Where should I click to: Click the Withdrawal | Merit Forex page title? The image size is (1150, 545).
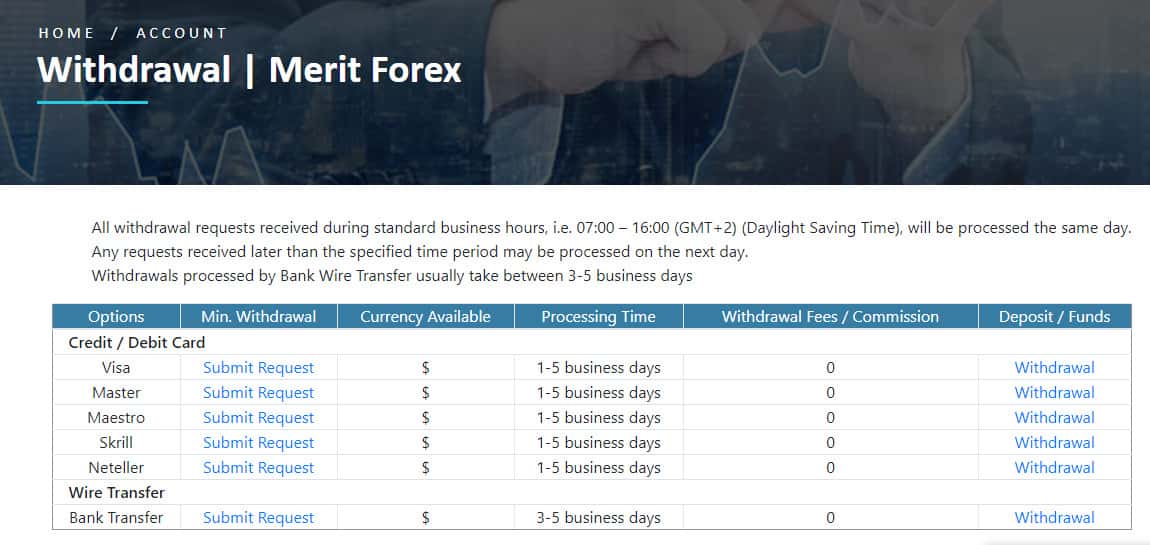pos(249,70)
